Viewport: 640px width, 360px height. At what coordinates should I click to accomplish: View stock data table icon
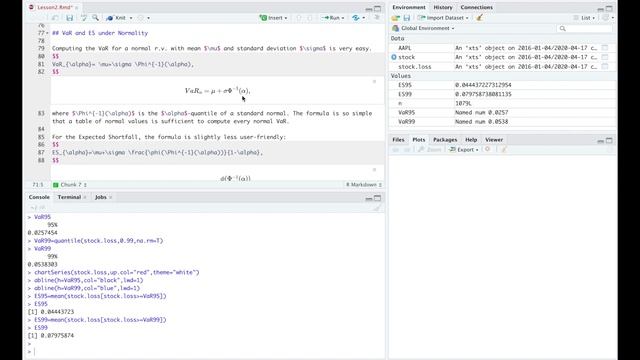pos(605,57)
